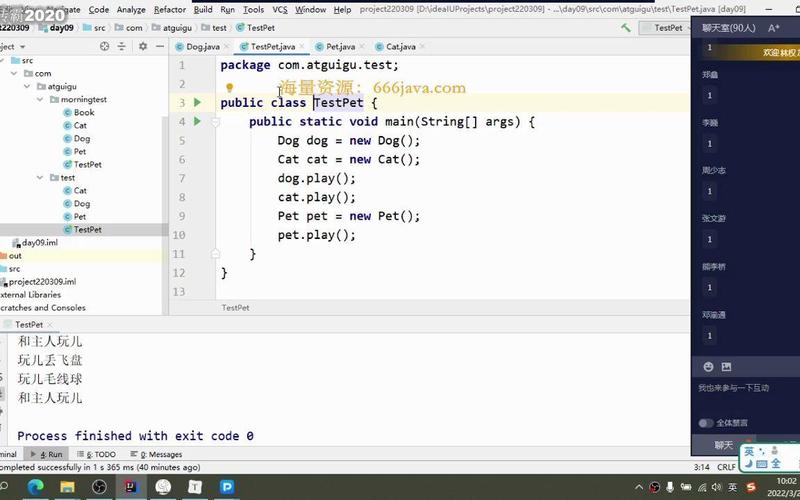This screenshot has width=800, height=500.
Task: Open Microsoft Edge from the taskbar
Action: coord(36,486)
